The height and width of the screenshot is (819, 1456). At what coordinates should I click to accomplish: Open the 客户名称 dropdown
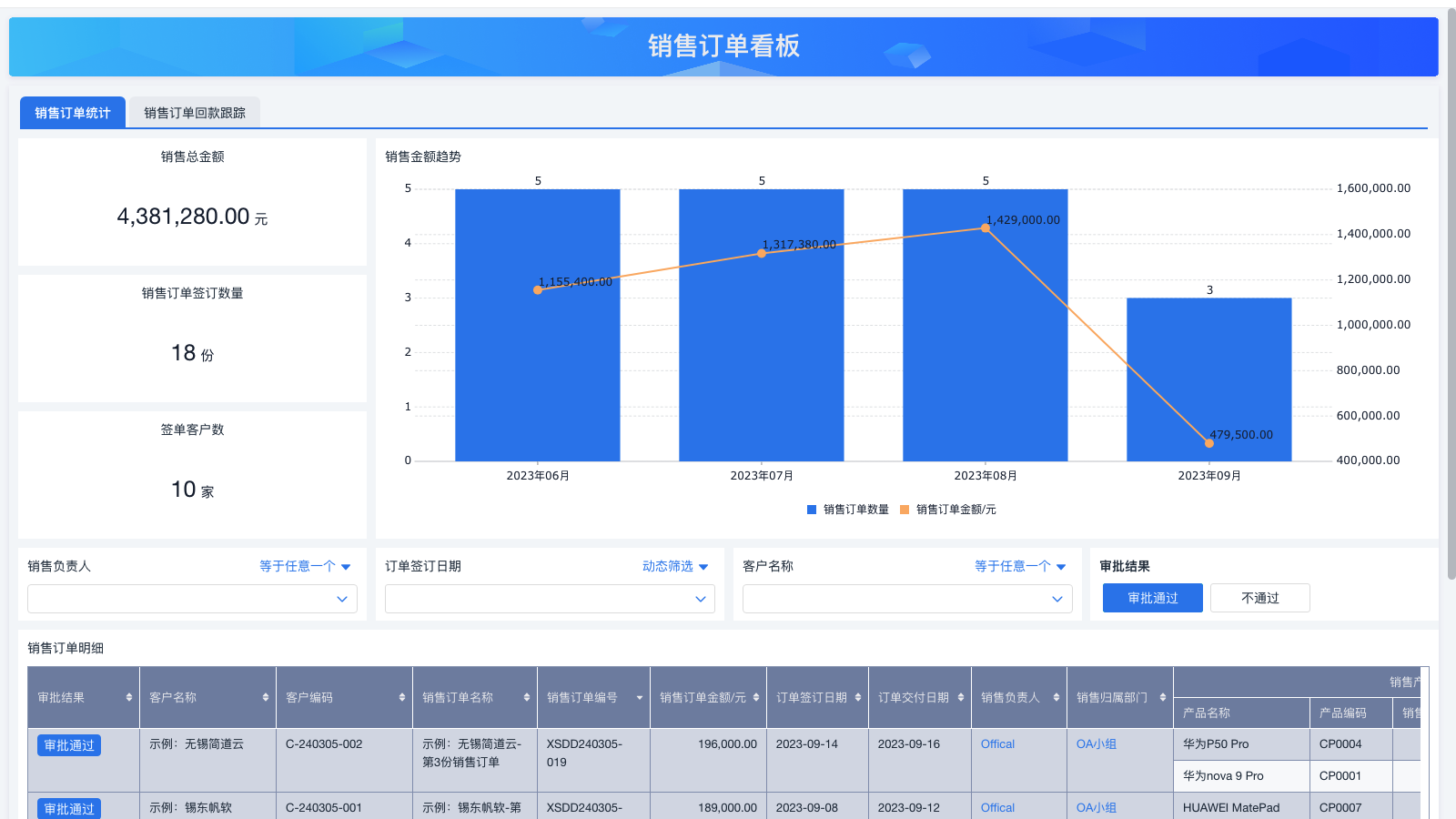[906, 599]
